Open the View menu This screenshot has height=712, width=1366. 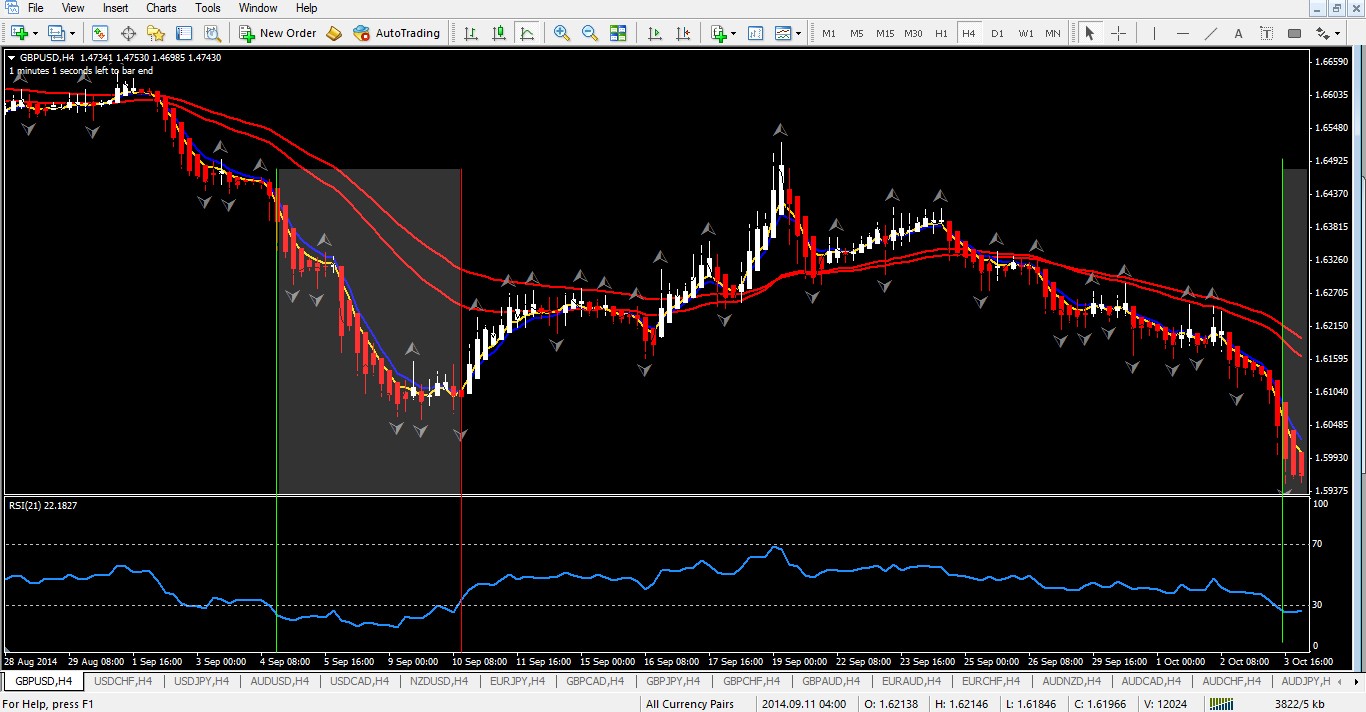[x=73, y=8]
